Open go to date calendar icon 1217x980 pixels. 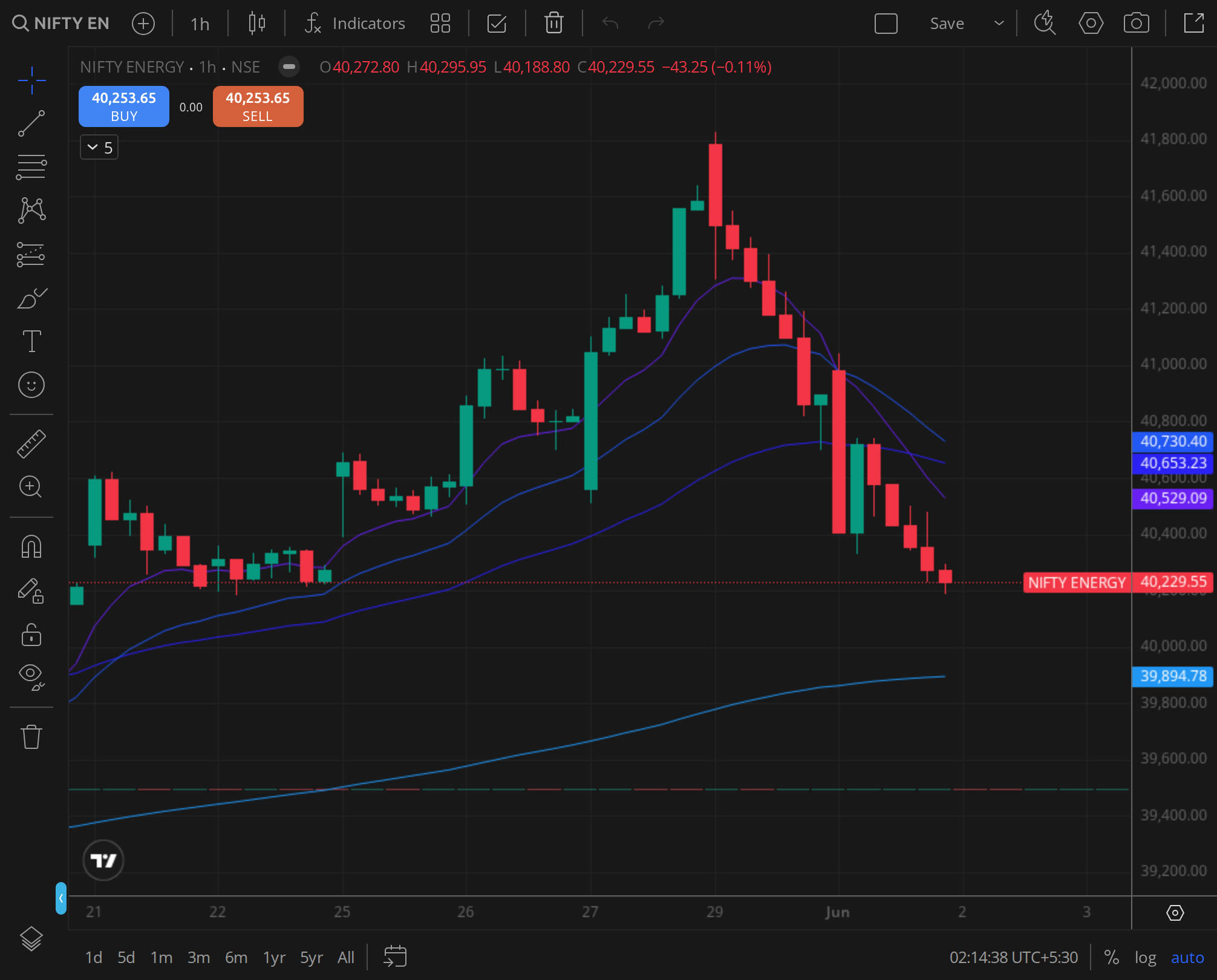(x=395, y=957)
